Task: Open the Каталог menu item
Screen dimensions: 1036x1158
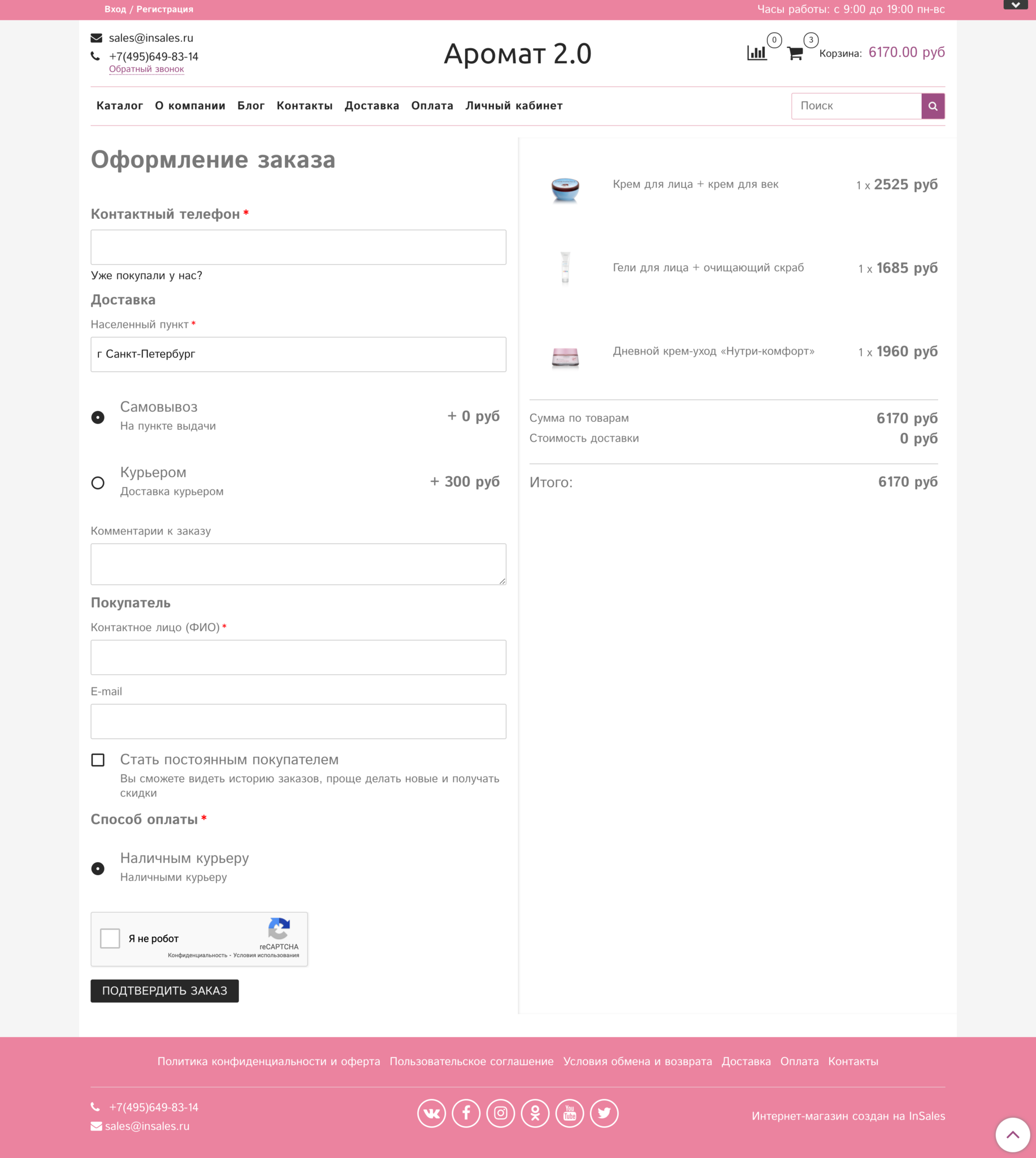Action: [x=120, y=106]
